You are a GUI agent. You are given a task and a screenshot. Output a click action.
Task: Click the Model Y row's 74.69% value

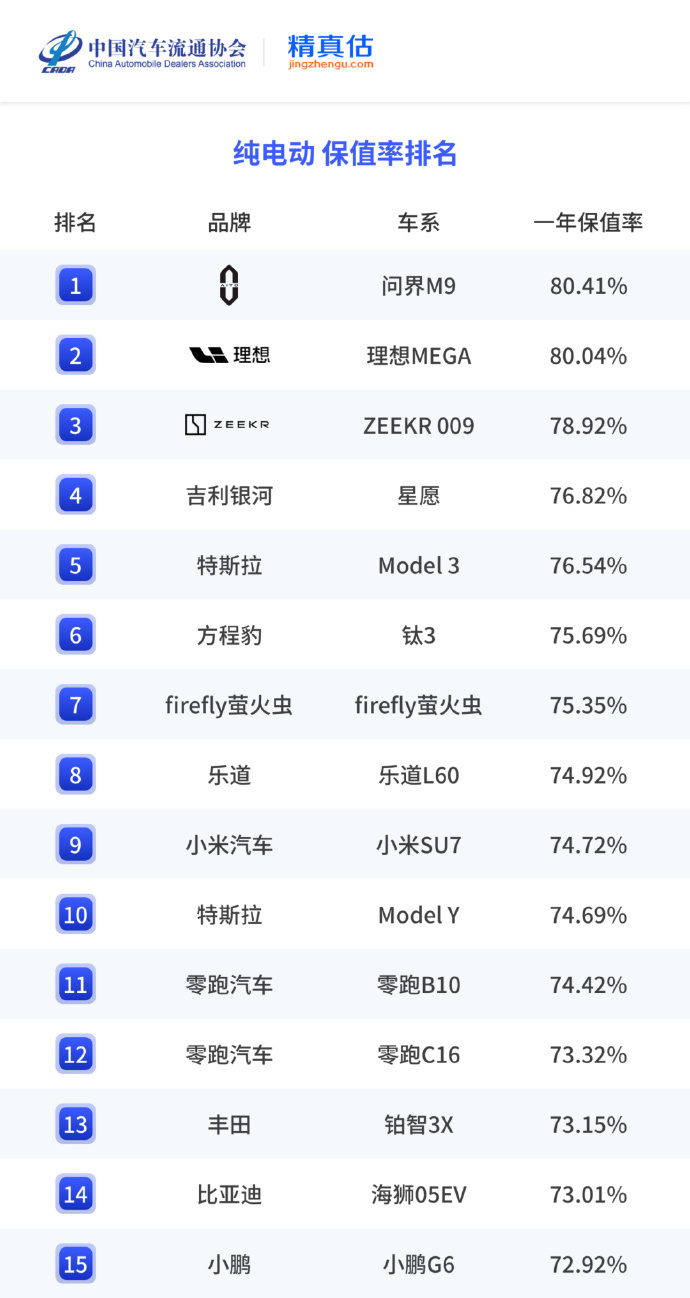tap(588, 915)
